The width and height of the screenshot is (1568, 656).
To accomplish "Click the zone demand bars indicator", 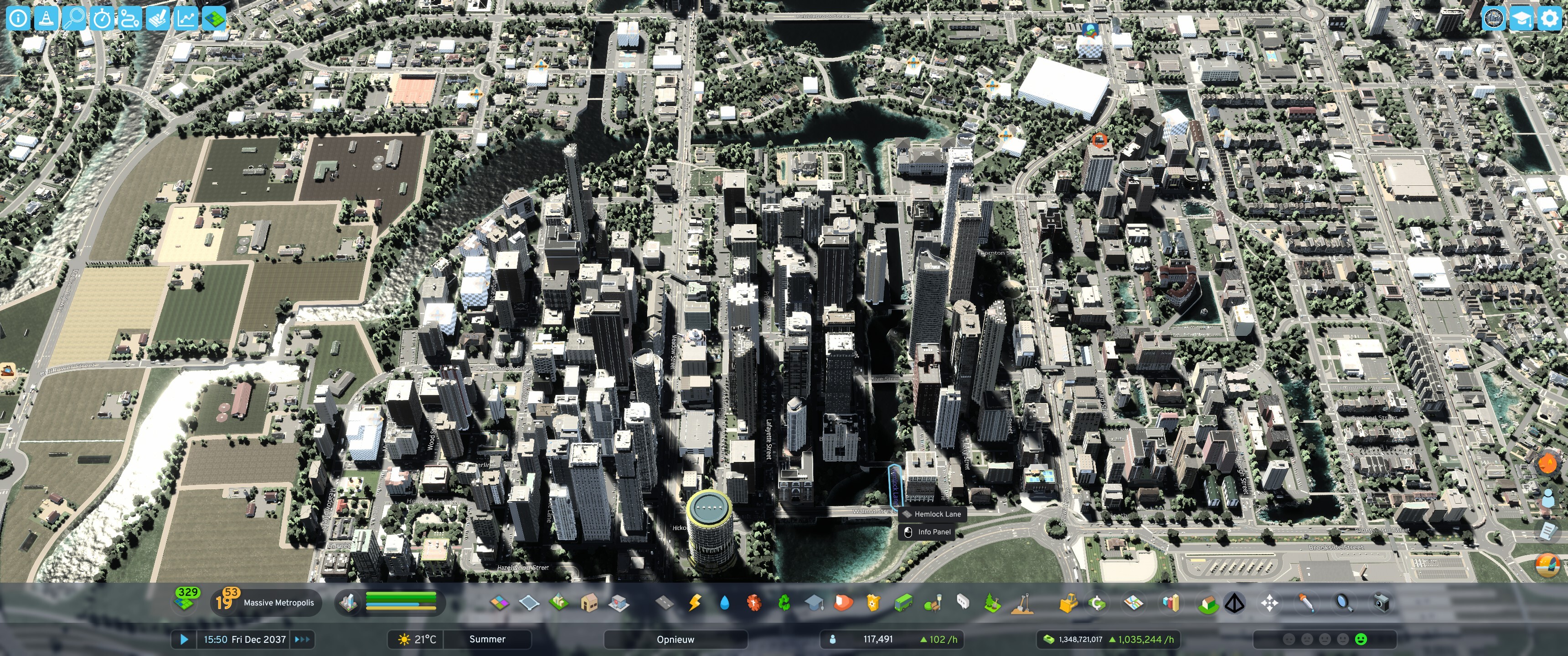I will pos(401,601).
